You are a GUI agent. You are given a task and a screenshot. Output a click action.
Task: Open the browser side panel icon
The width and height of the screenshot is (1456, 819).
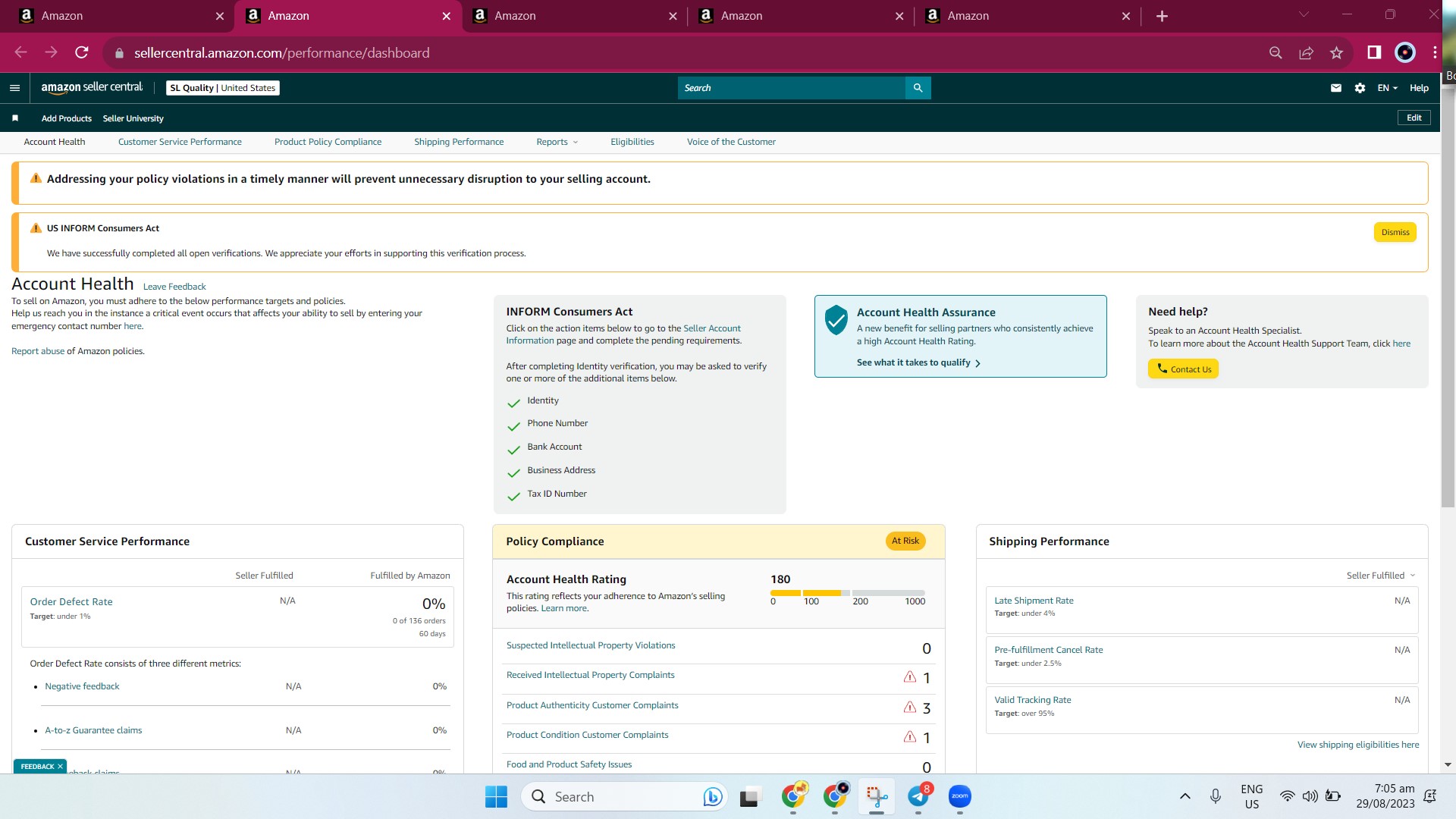click(1374, 52)
